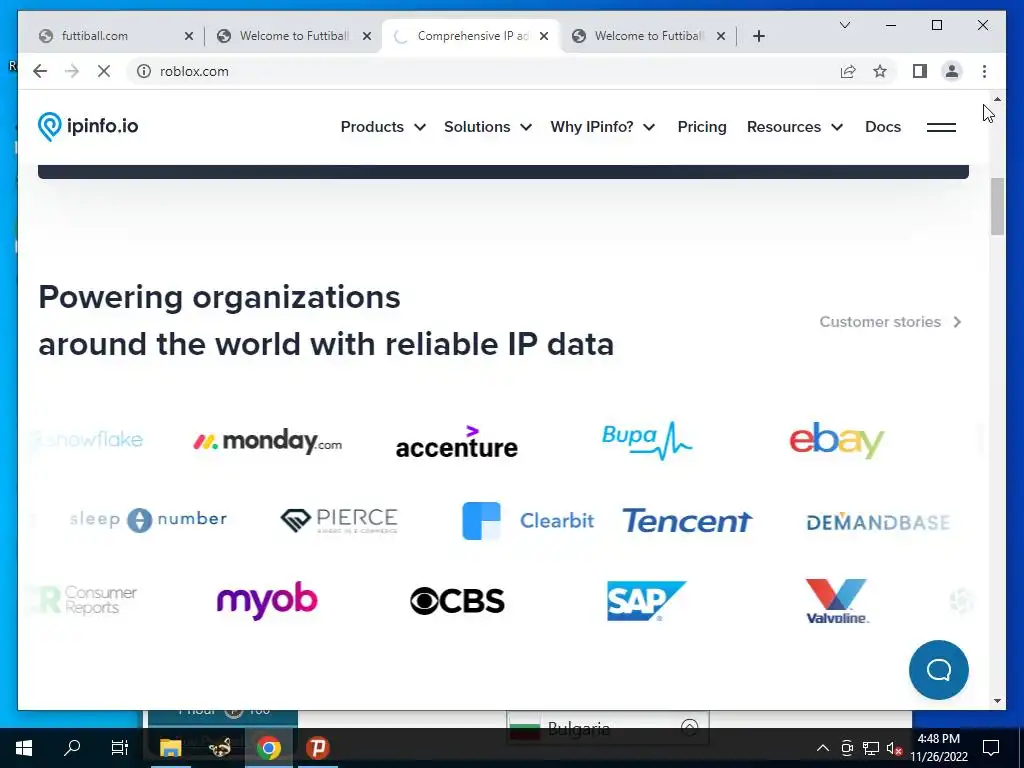Switch to the last Welcome to Futtiball tab
Screen dimensions: 1024x768
[648, 36]
